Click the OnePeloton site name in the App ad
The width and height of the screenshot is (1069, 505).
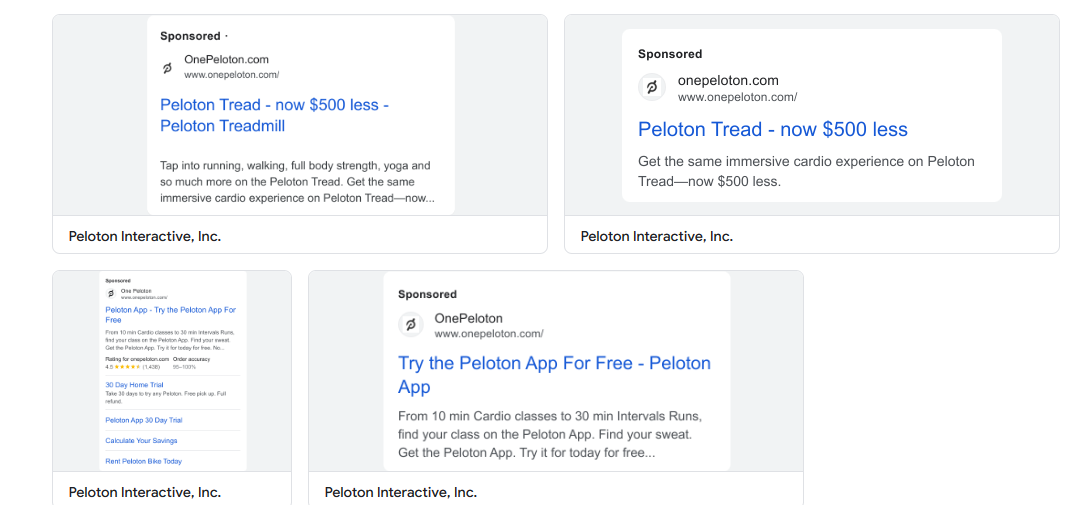(468, 318)
